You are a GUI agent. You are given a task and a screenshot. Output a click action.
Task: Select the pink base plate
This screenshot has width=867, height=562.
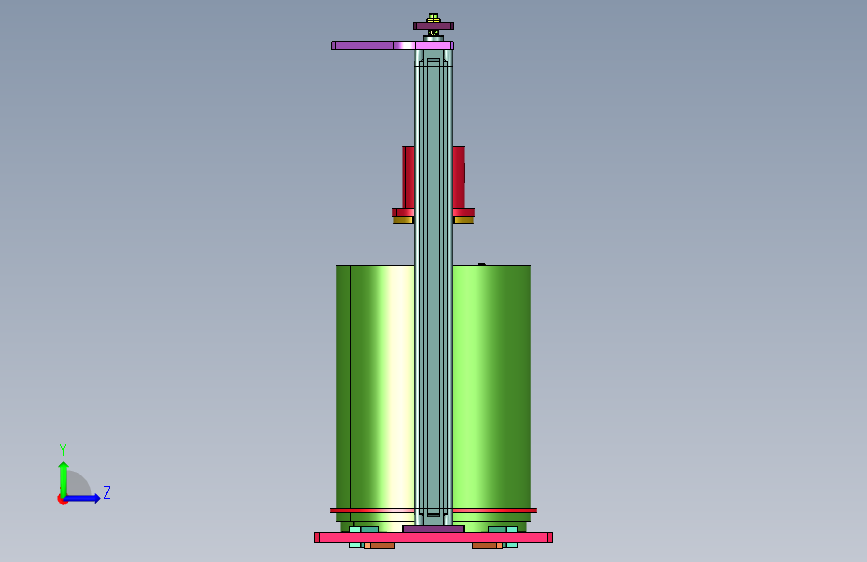(434, 537)
